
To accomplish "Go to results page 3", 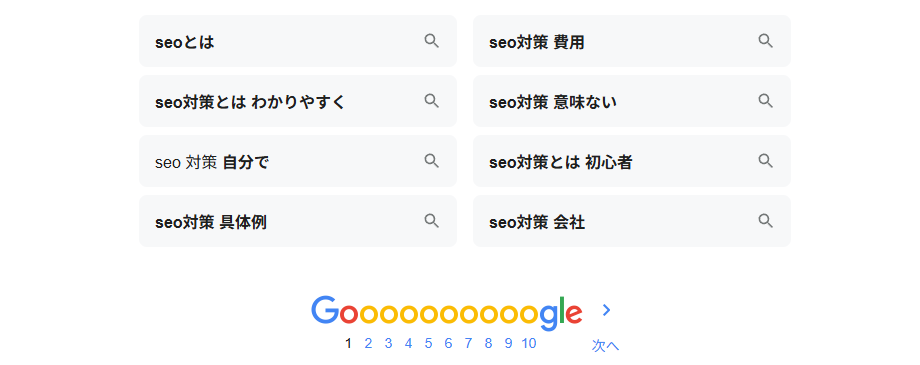I will click(x=388, y=343).
